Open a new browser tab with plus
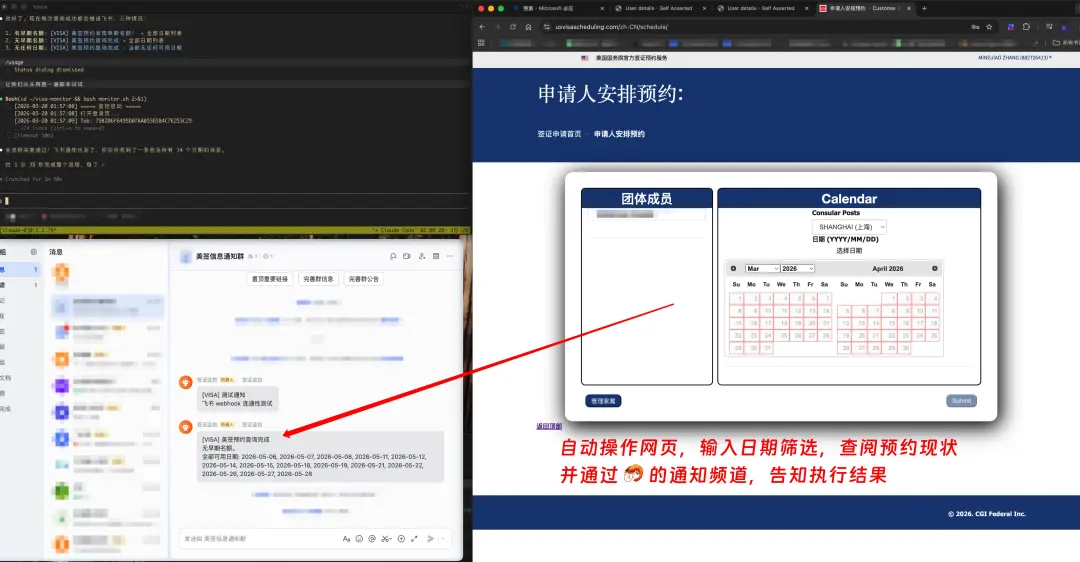The height and width of the screenshot is (562, 1080). tap(924, 8)
